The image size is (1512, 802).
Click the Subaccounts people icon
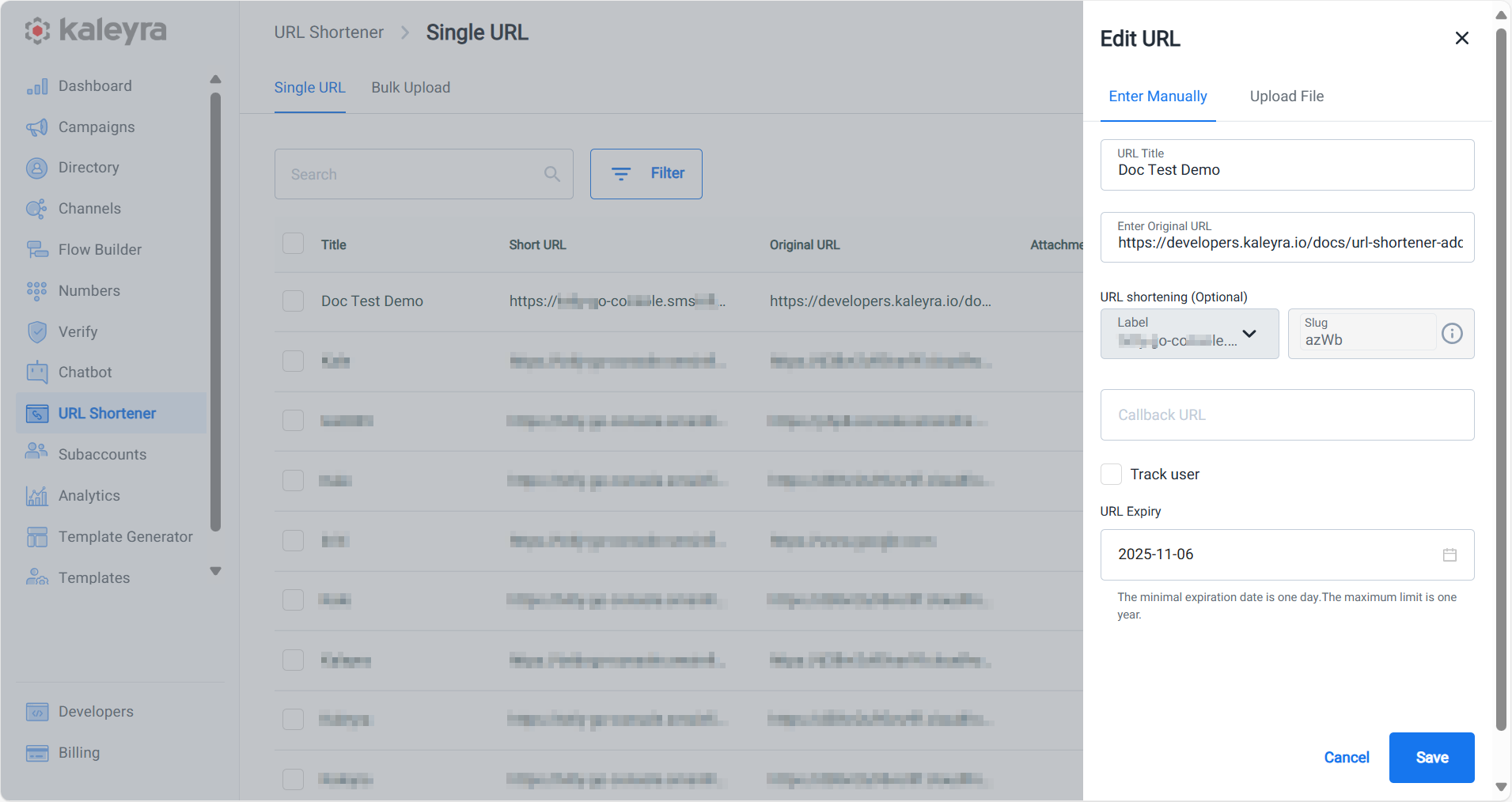pos(37,452)
